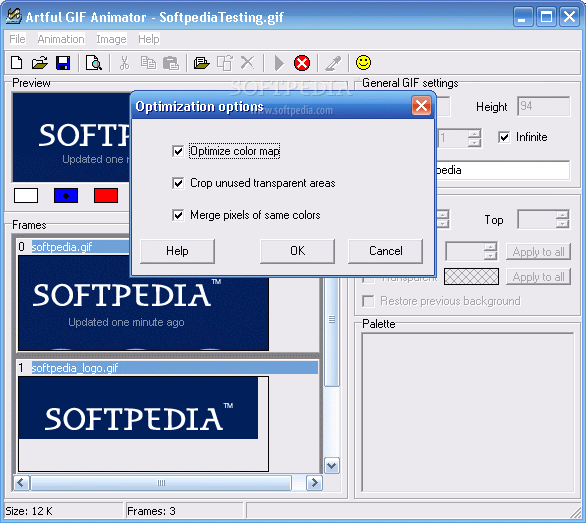This screenshot has width=586, height=523.
Task: Maximize the Artful GIF Animator window
Action: point(546,16)
